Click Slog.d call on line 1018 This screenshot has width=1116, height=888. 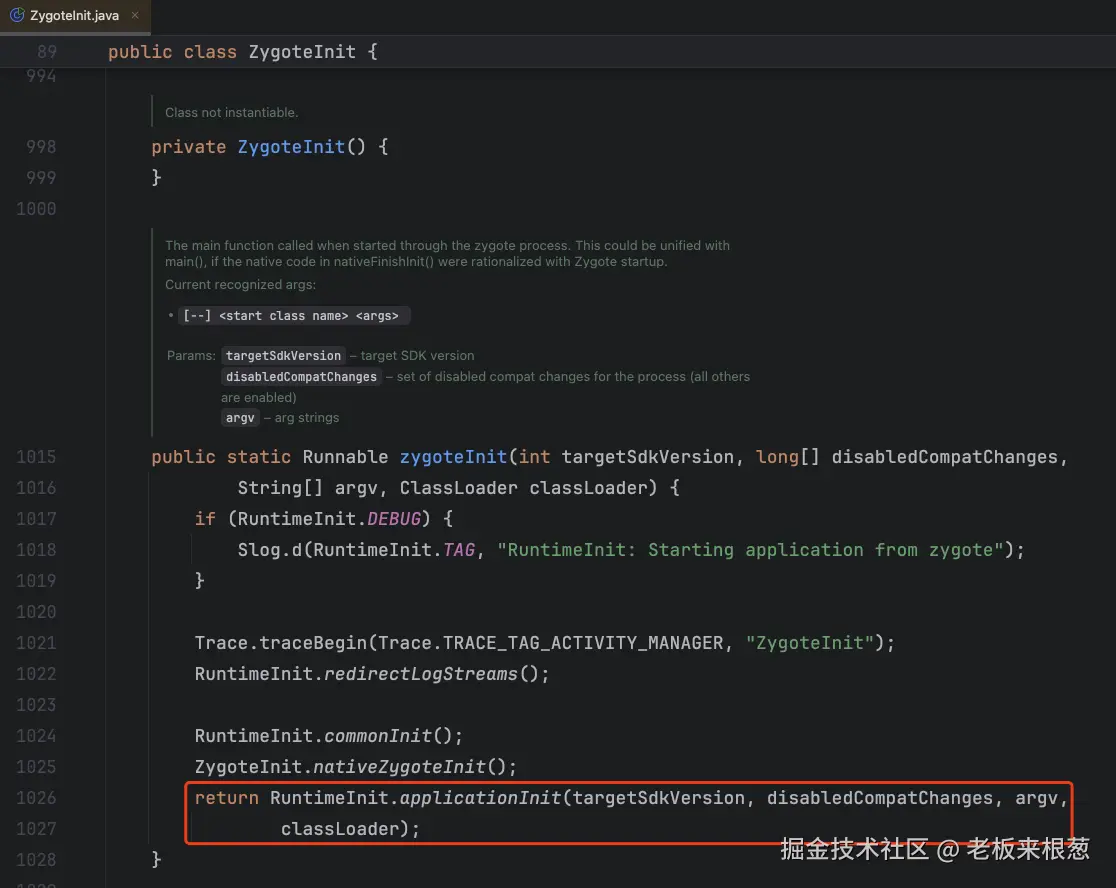point(270,550)
